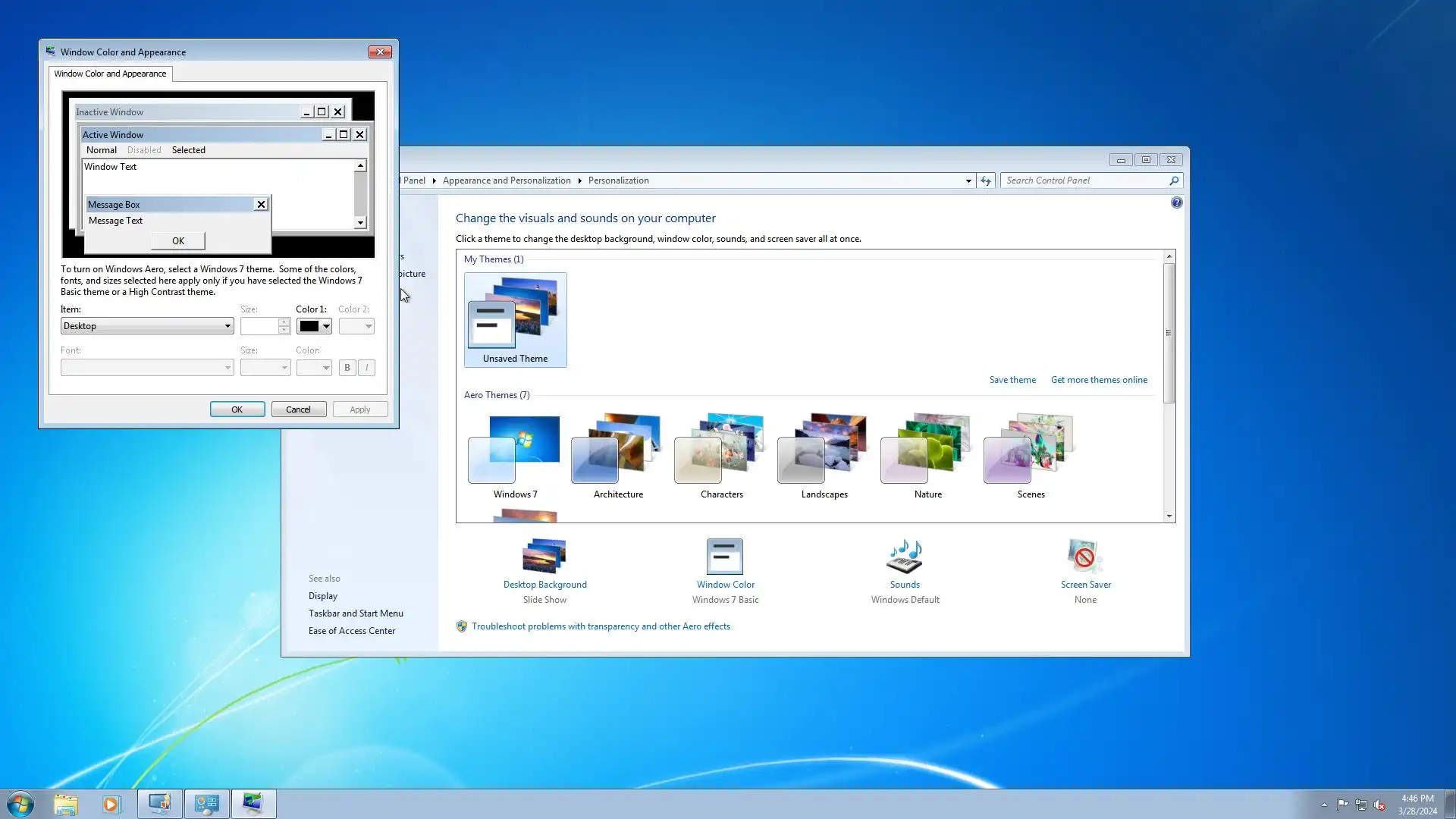Screen dimensions: 1456x819
Task: Click Appearance and Personalization breadcrumb
Action: (507, 180)
